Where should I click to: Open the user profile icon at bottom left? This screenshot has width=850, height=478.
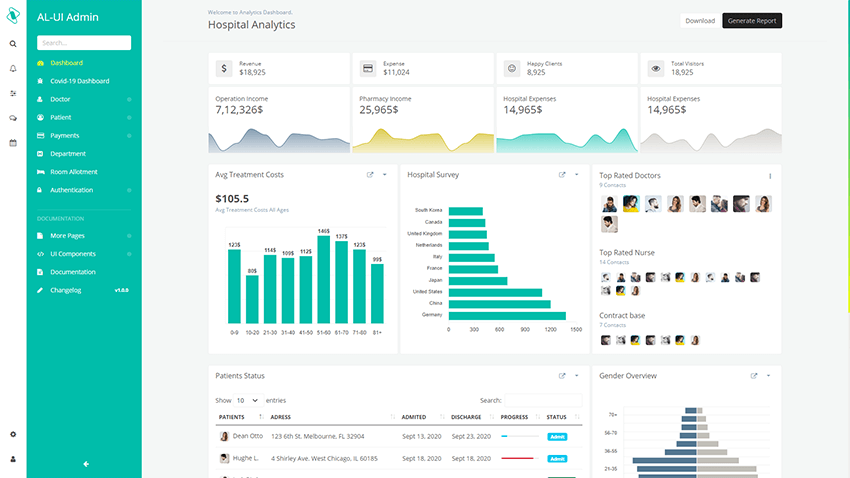point(13,459)
